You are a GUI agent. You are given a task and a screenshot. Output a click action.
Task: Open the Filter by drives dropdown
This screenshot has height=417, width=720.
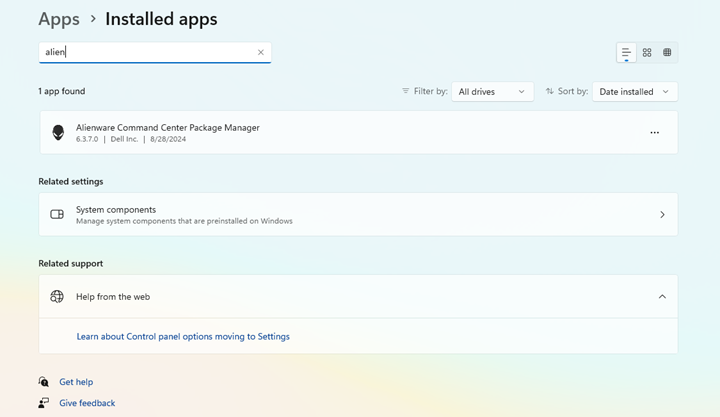pyautogui.click(x=492, y=92)
